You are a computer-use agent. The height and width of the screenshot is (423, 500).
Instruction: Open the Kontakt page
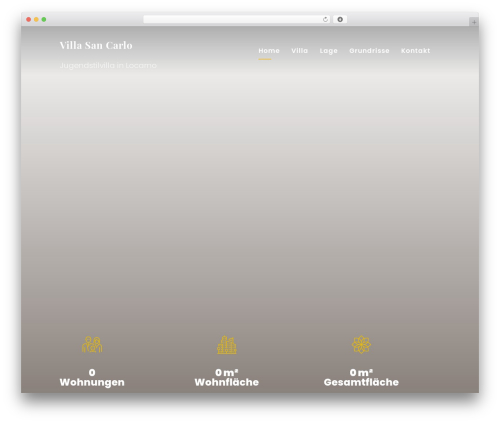coord(415,51)
